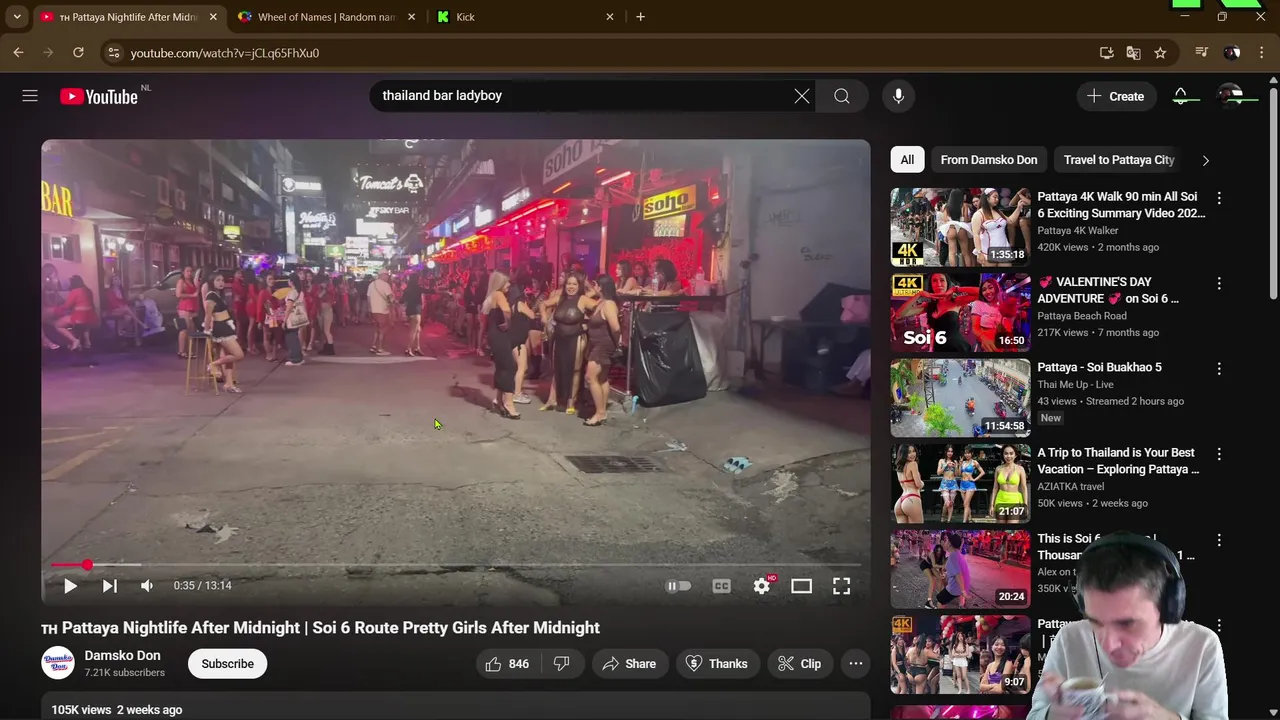
Task: Subscribe to Damsko Don
Action: pos(227,664)
